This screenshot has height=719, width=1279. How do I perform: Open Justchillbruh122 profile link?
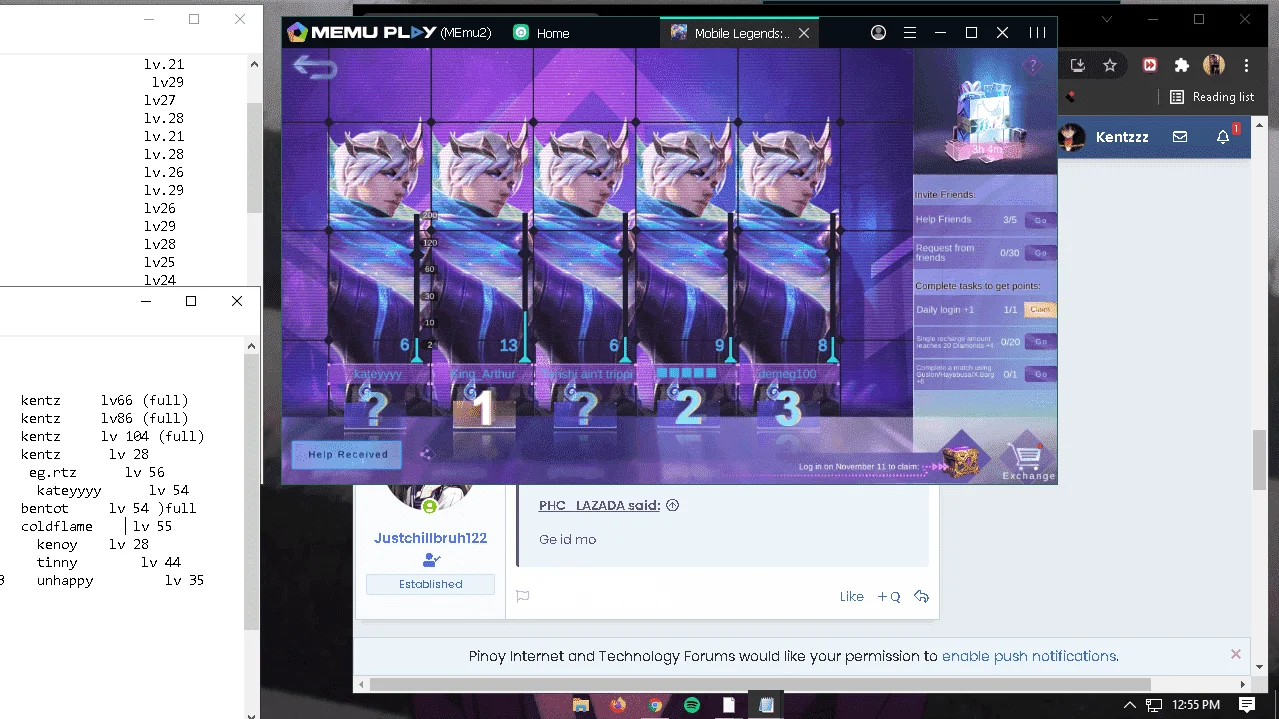pos(430,538)
